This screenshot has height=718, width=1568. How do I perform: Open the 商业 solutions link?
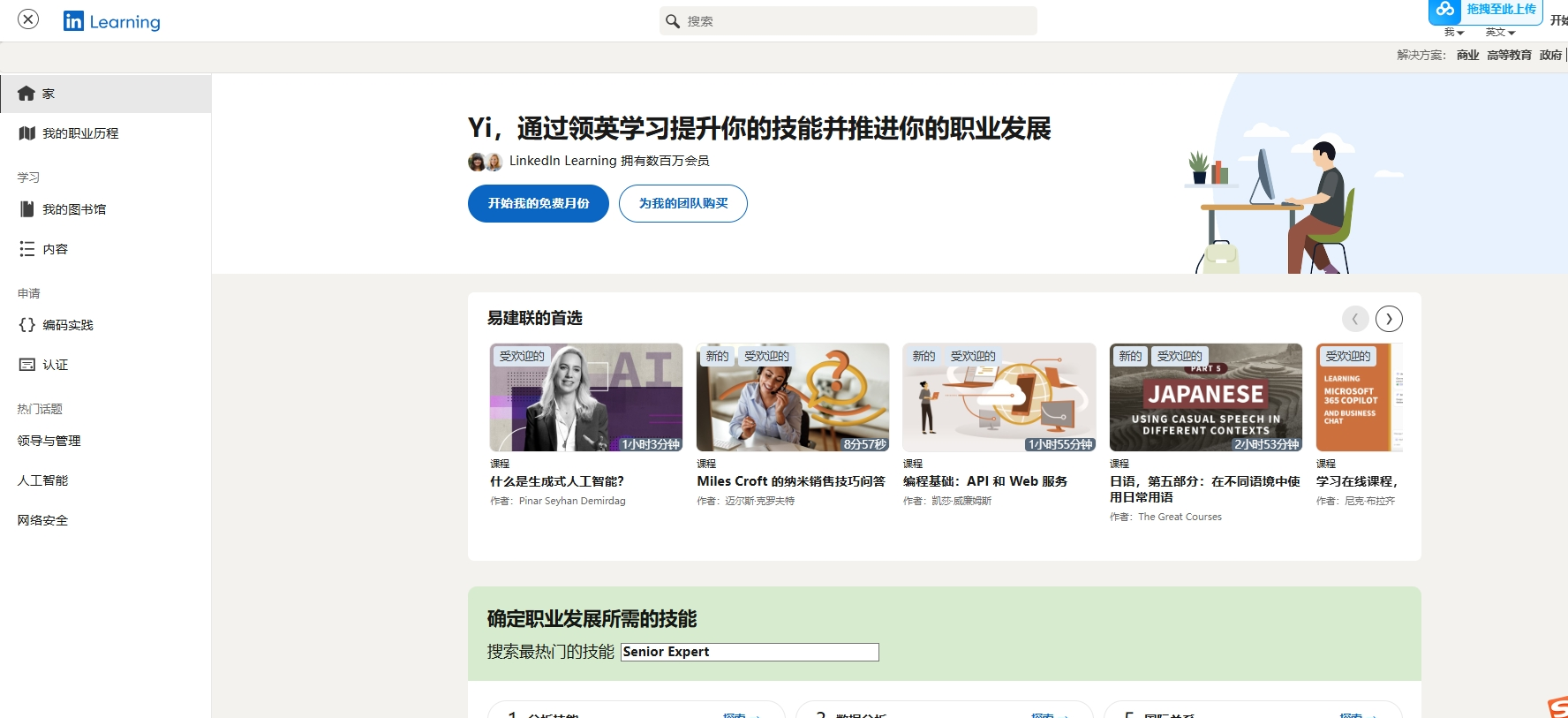[1467, 55]
